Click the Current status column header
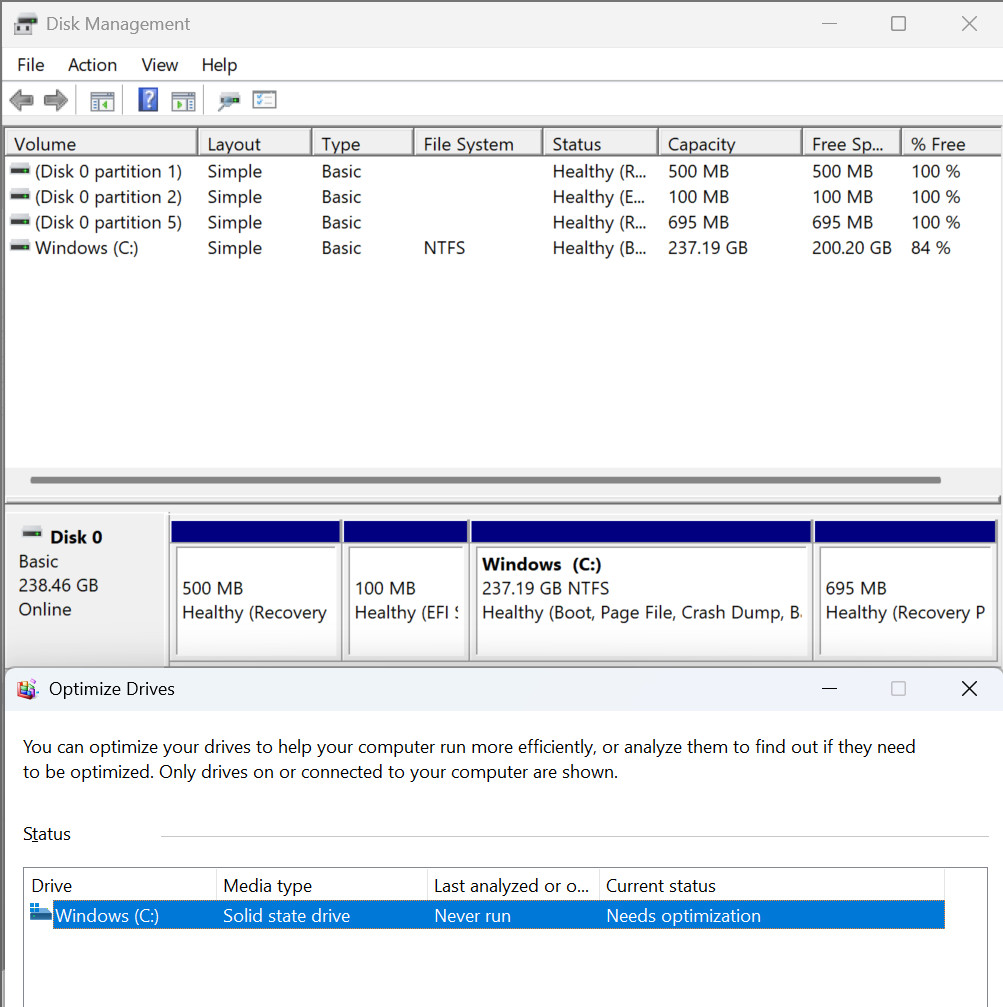Image resolution: width=1003 pixels, height=1007 pixels. coord(772,886)
